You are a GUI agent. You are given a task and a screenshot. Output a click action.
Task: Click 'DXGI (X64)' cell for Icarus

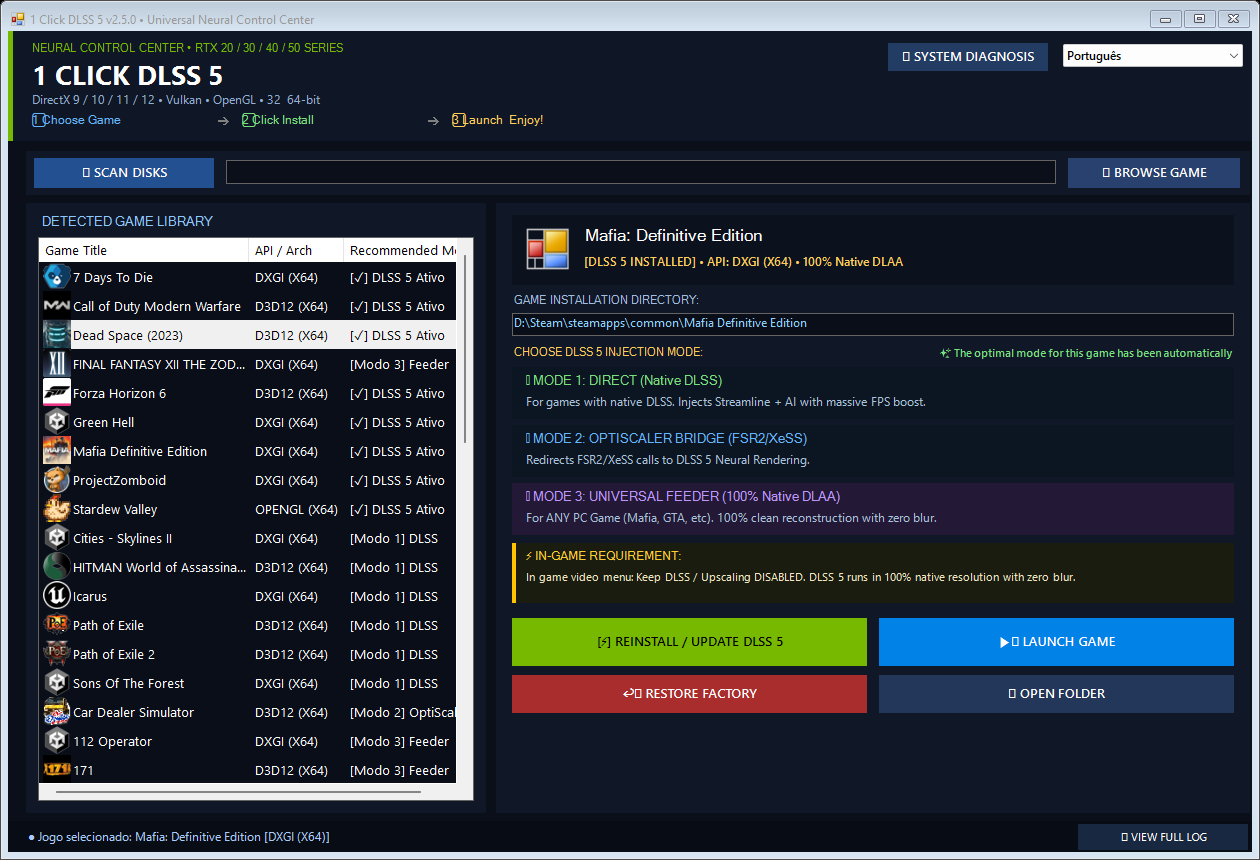(x=287, y=596)
